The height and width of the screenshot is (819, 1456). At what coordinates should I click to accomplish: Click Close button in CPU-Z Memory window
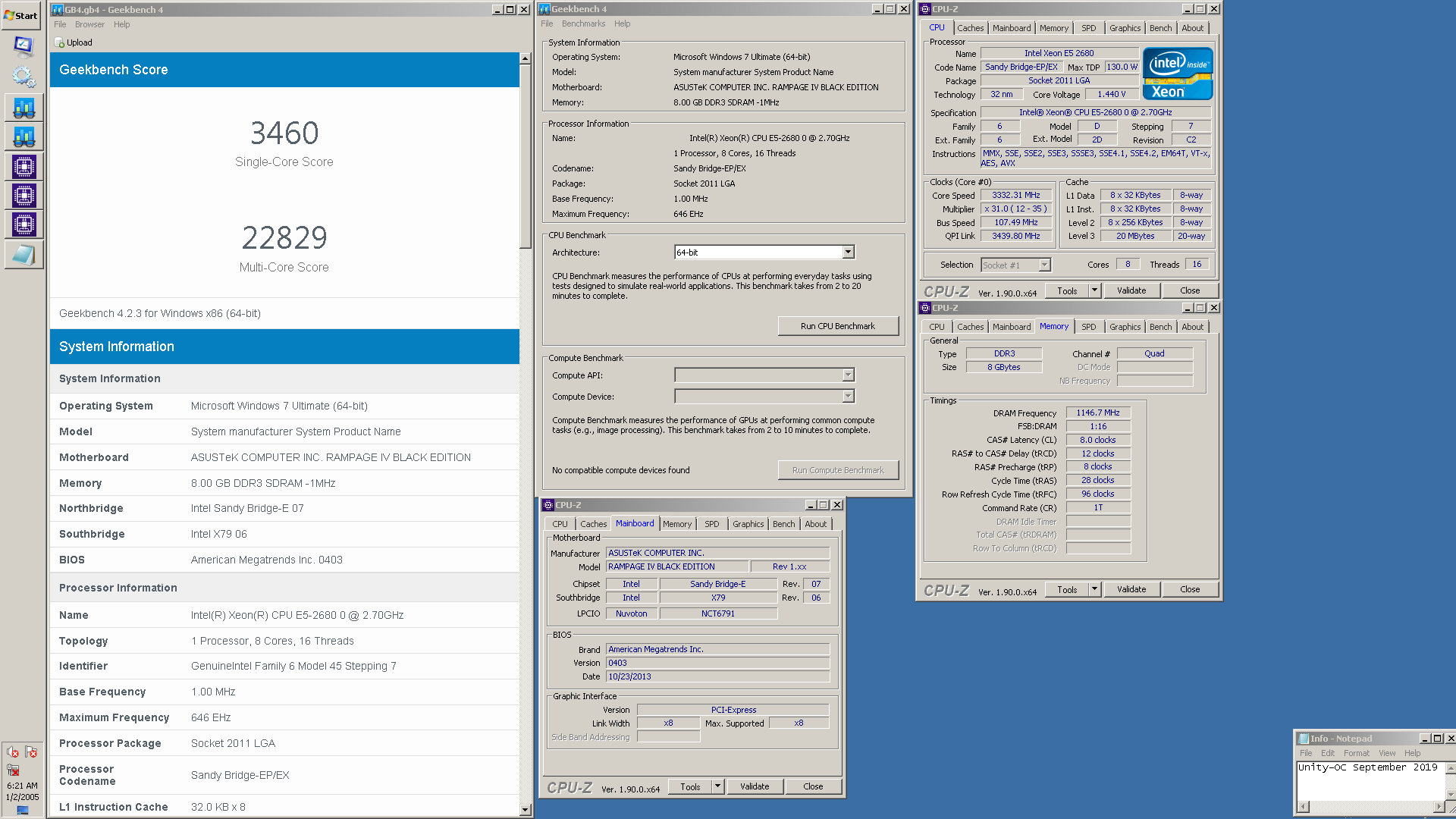pyautogui.click(x=1190, y=589)
